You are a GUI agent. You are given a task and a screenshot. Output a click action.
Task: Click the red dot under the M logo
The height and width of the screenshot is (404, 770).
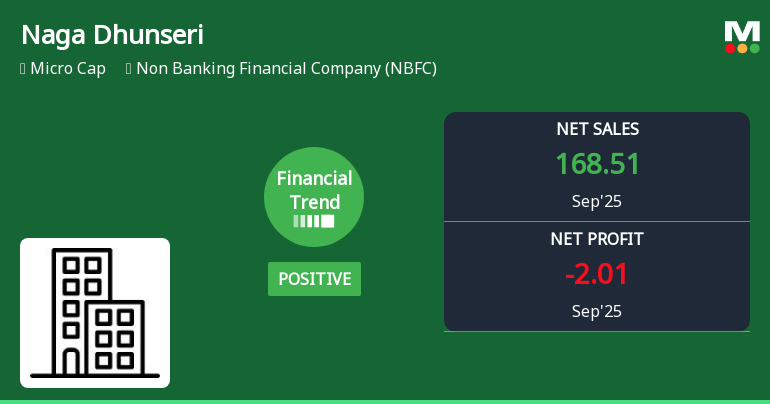pos(731,48)
